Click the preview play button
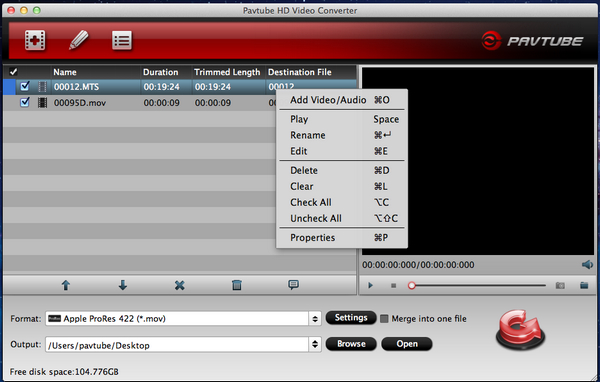 370,286
